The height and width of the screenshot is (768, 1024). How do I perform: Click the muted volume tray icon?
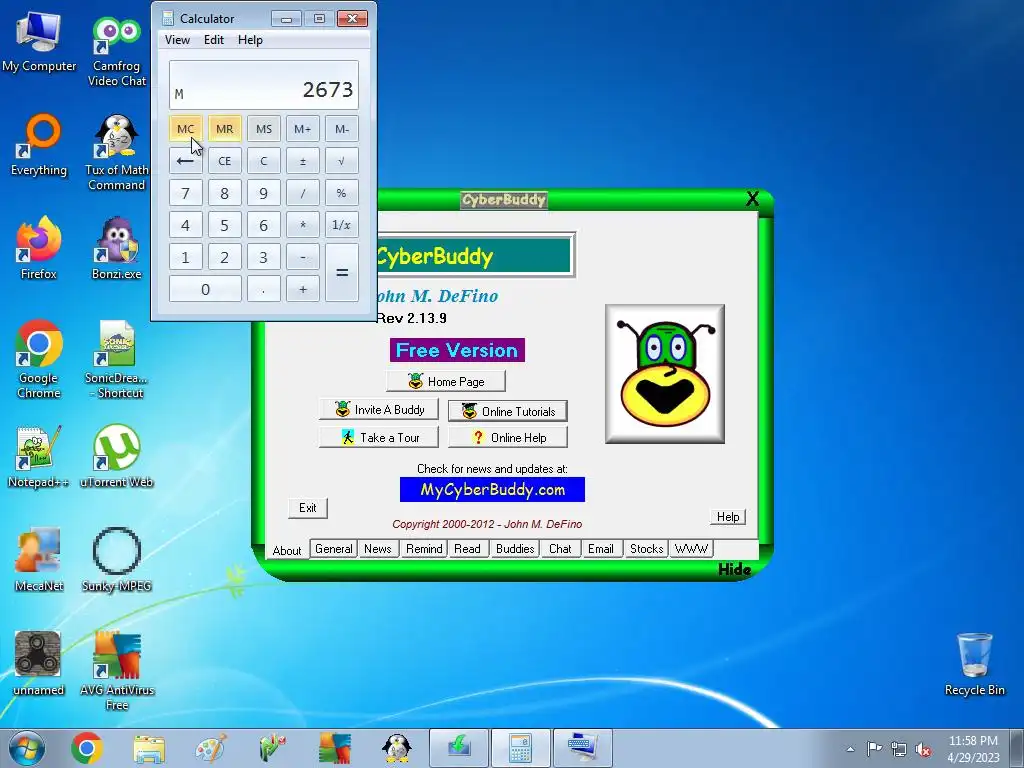[x=923, y=749]
